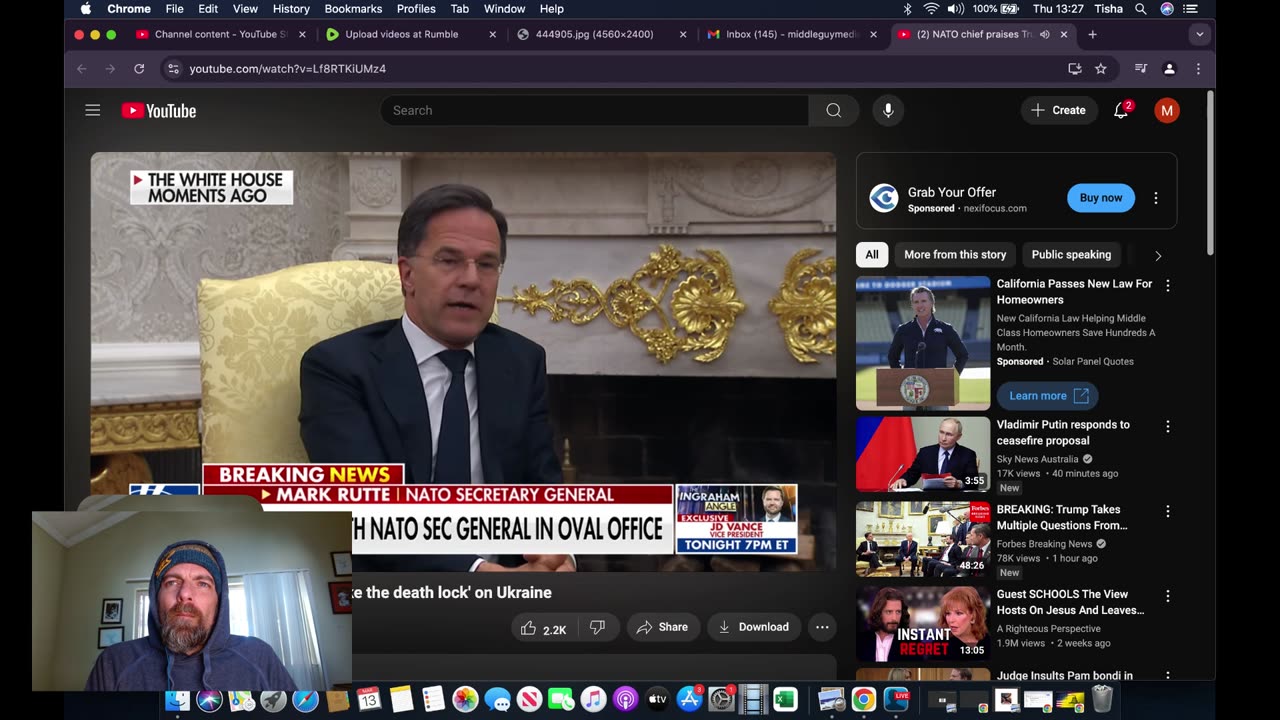Switch to the Upload videos at Rumble tab
This screenshot has width=1280, height=720.
pyautogui.click(x=402, y=34)
